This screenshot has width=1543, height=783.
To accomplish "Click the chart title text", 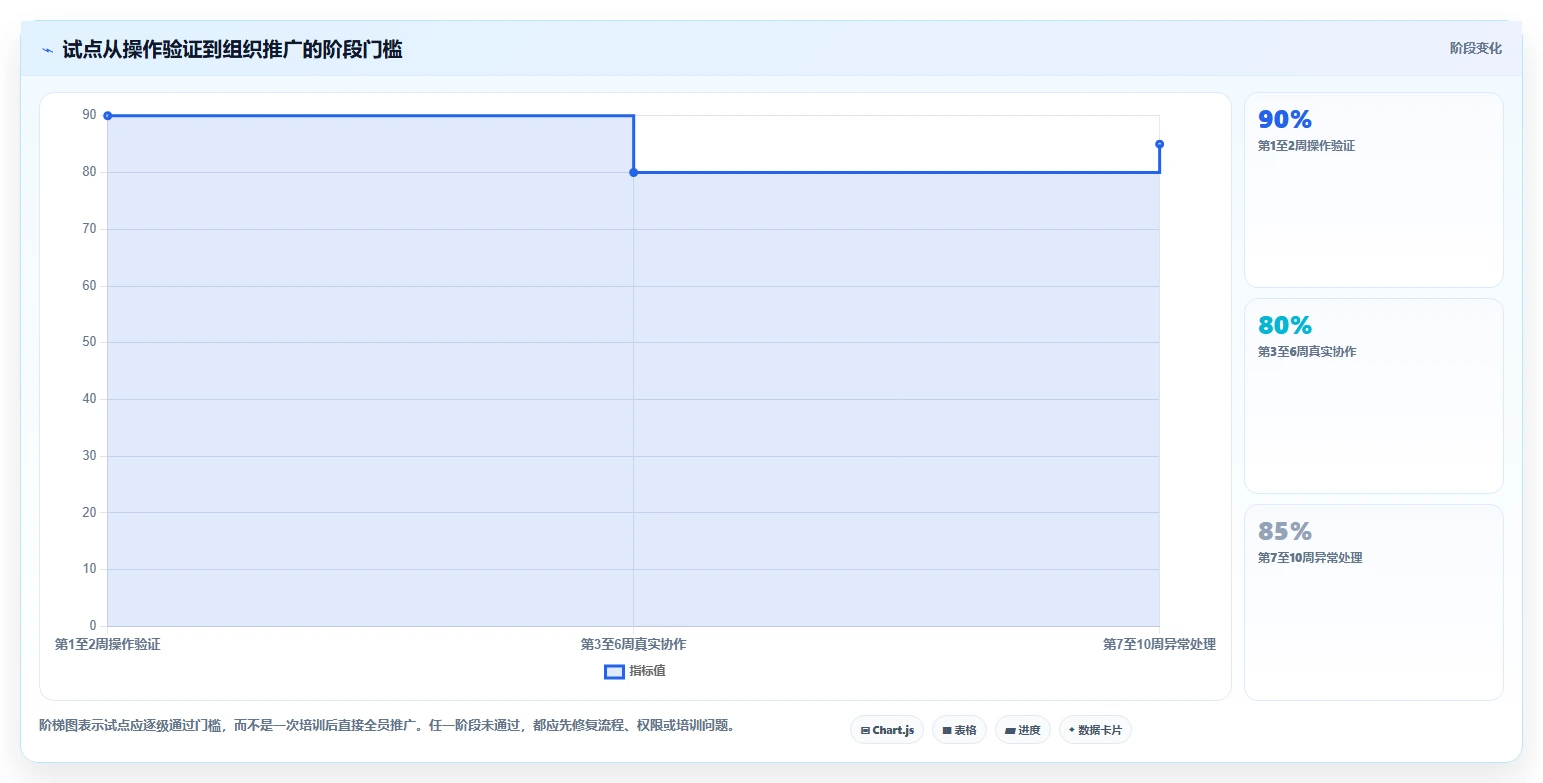I will pyautogui.click(x=232, y=49).
